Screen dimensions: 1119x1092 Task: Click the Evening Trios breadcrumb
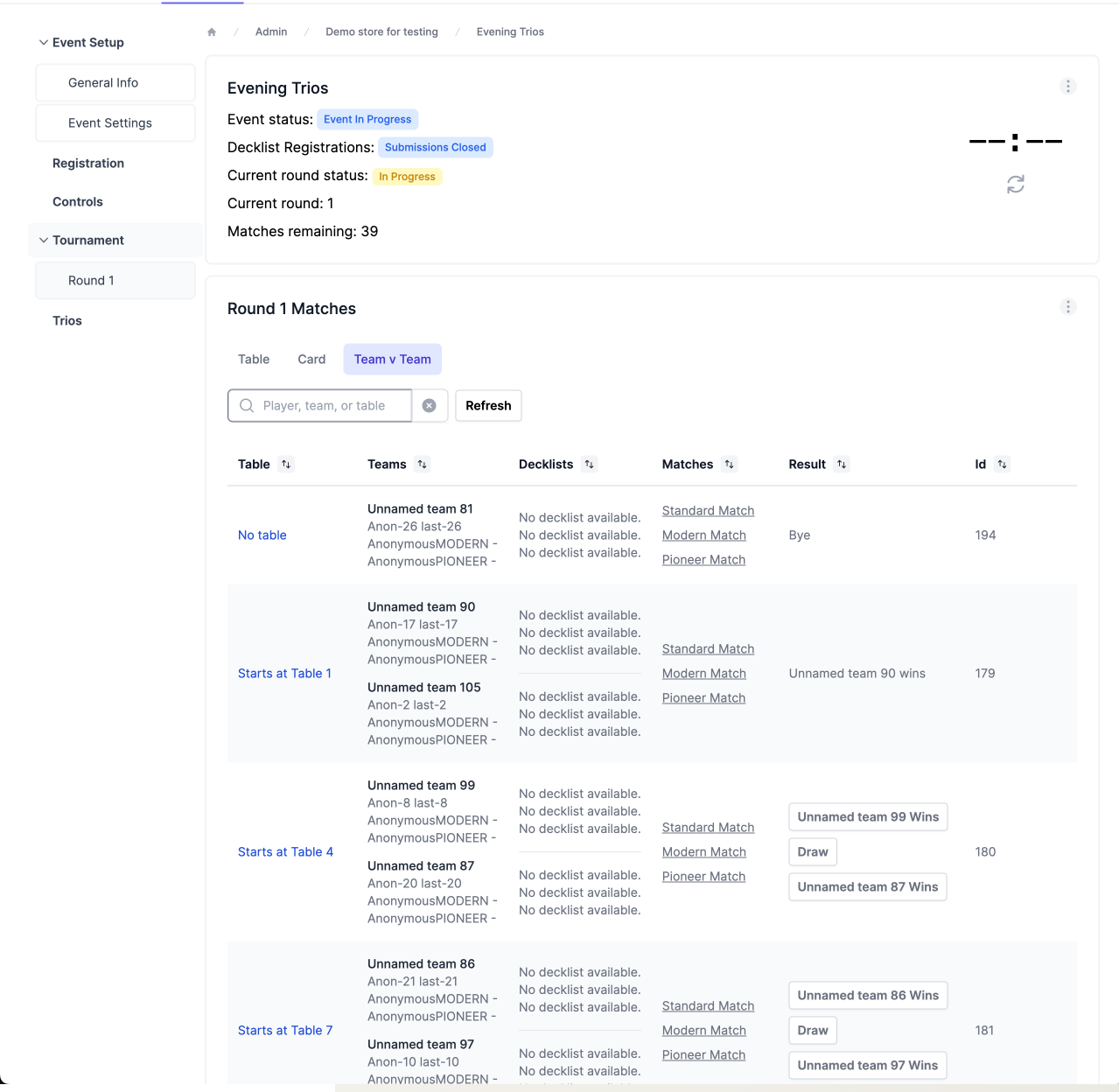pyautogui.click(x=510, y=32)
